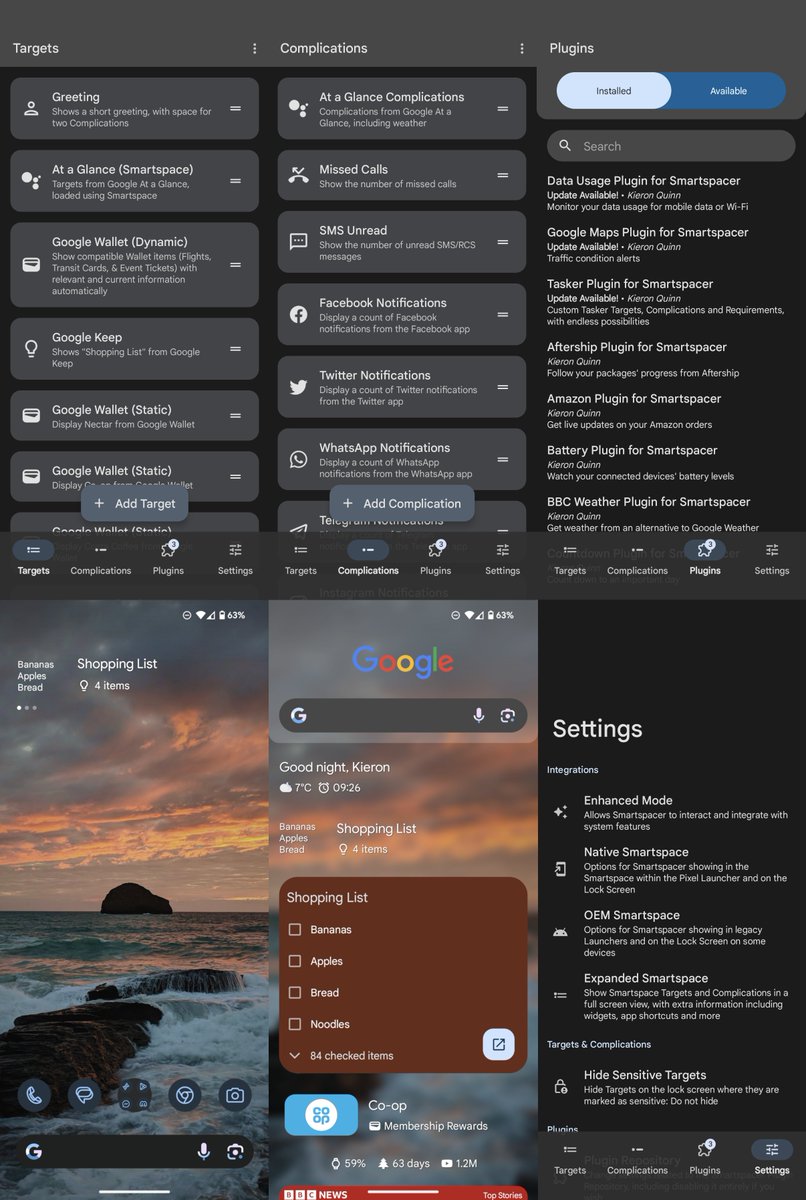Grab the Greeting target's drag handle
The height and width of the screenshot is (1200, 806).
[x=235, y=108]
